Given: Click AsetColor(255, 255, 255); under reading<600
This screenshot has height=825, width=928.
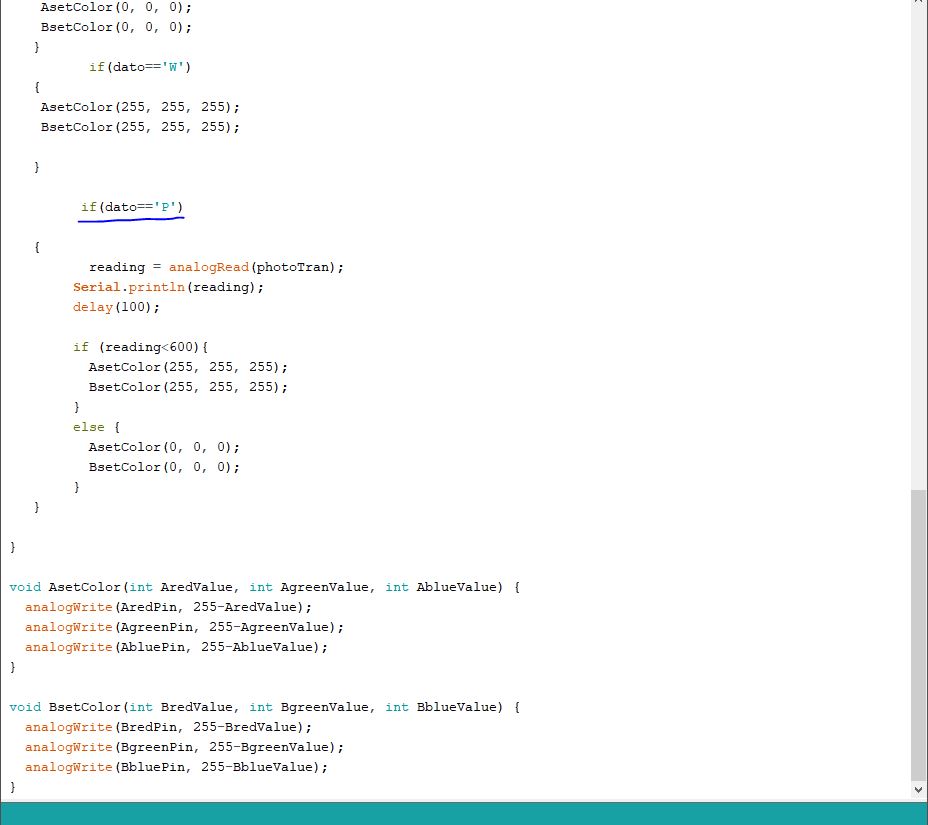Looking at the screenshot, I should [x=188, y=367].
